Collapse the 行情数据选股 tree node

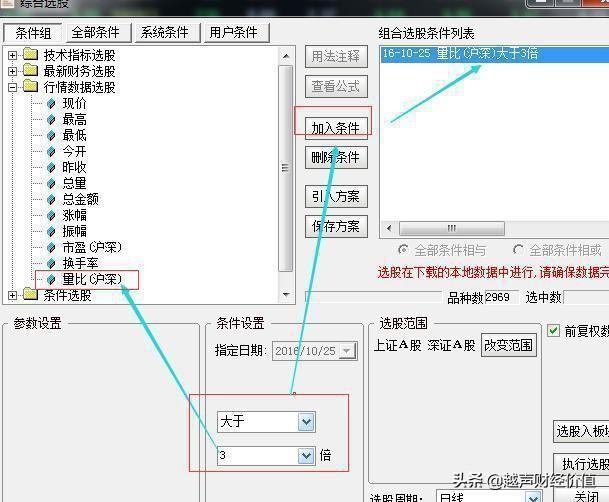(x=12, y=87)
